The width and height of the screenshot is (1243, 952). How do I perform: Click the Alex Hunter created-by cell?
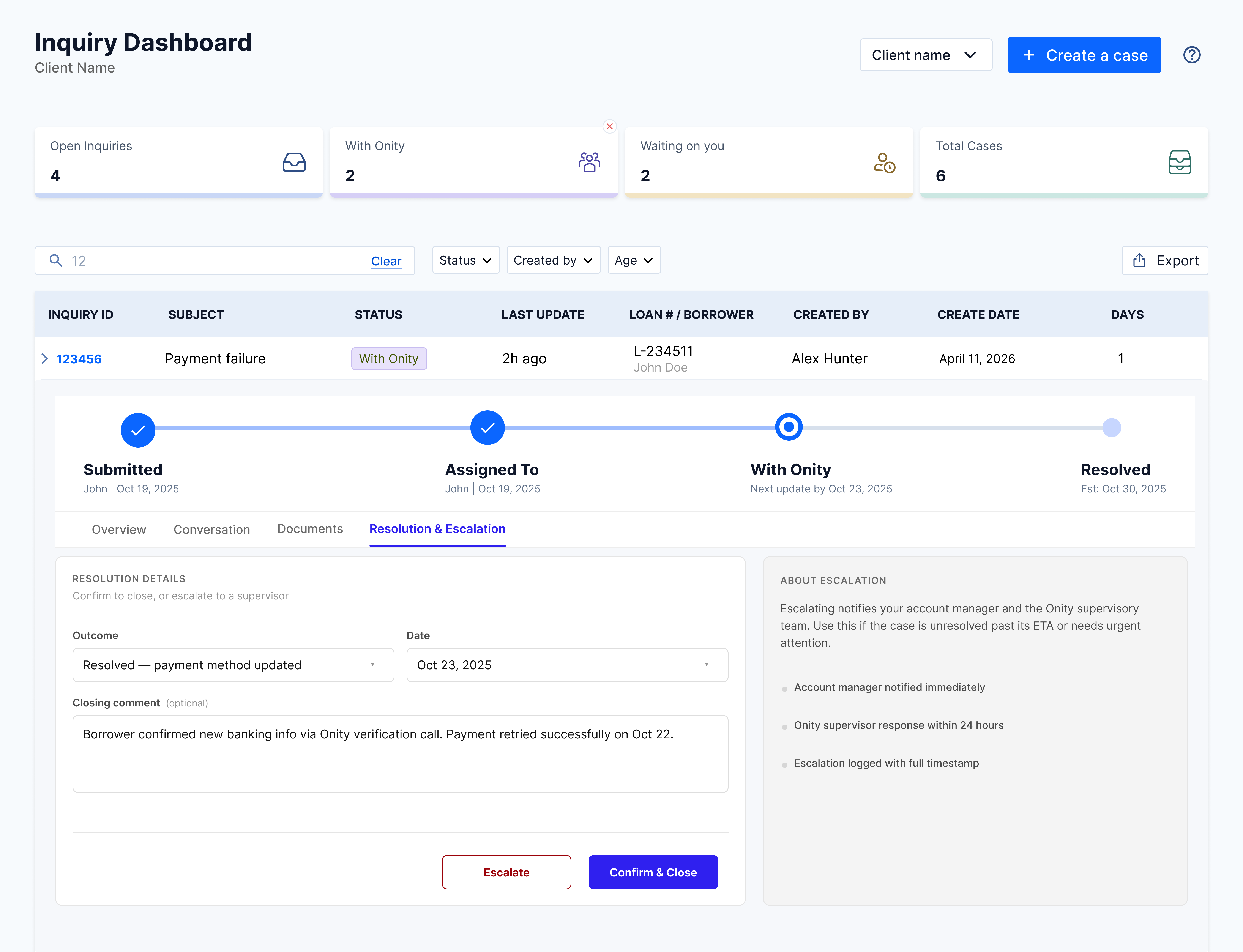click(x=829, y=359)
